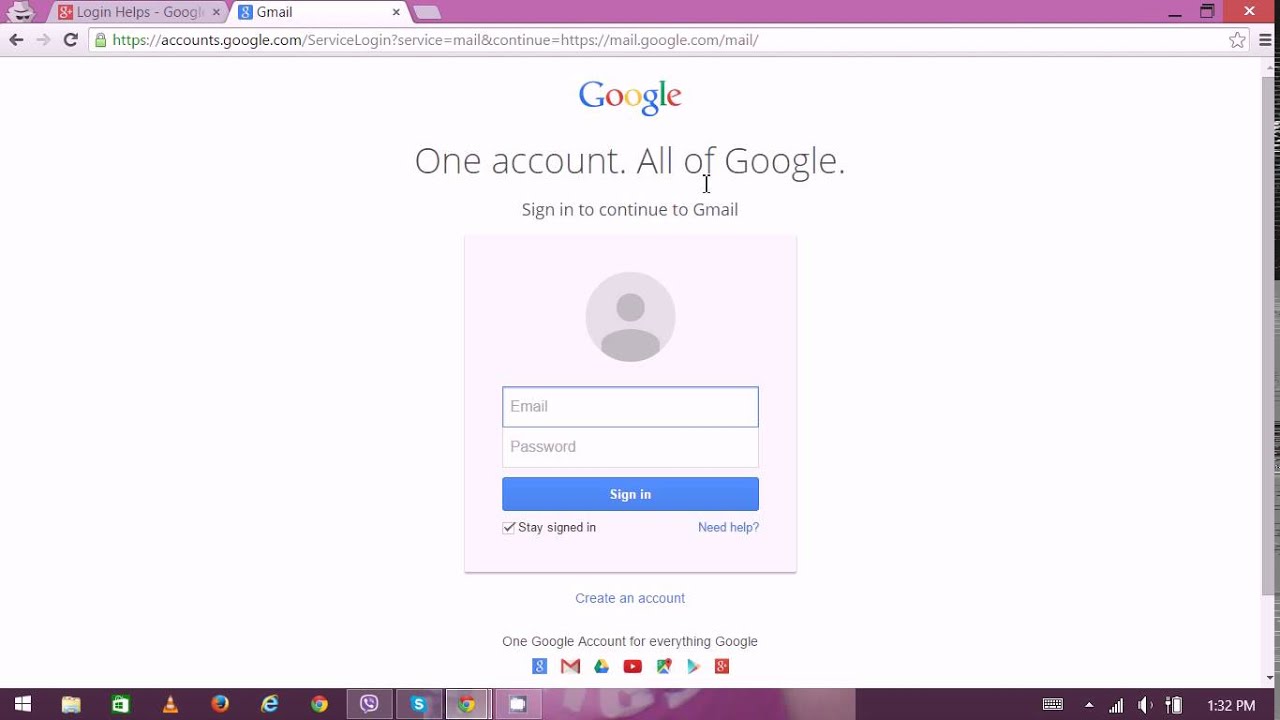
Task: Open the Chrome hamburger menu
Action: click(1265, 40)
